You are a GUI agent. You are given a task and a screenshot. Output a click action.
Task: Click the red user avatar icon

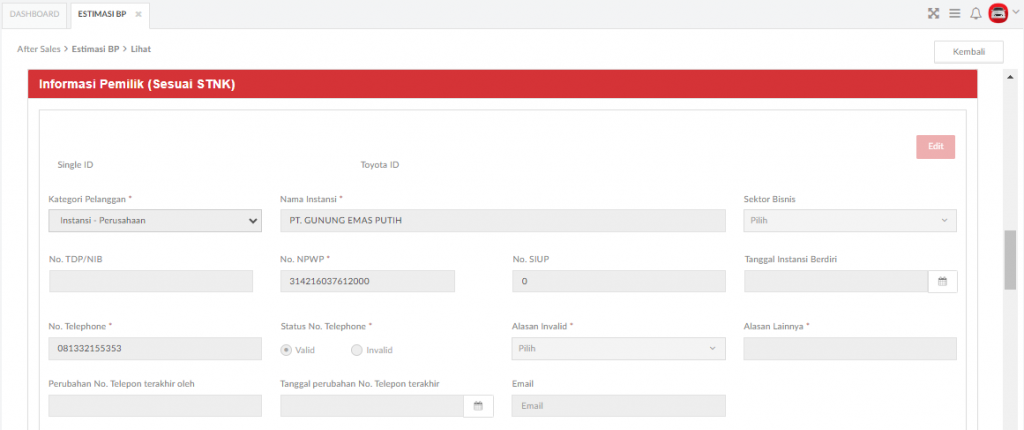tap(998, 13)
